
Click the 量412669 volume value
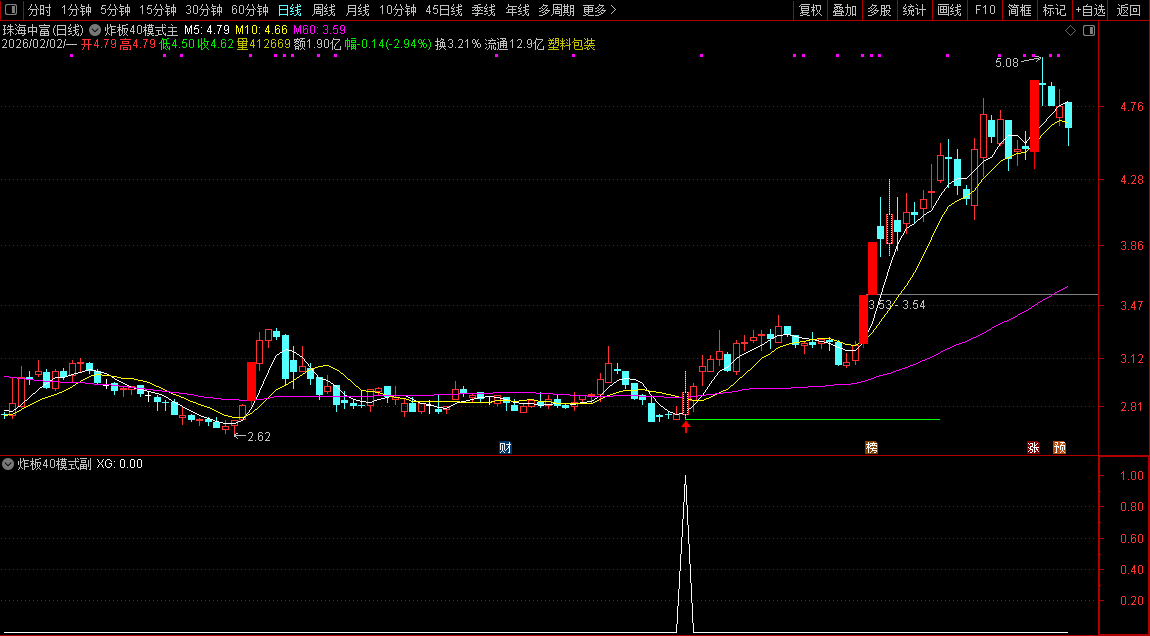263,44
